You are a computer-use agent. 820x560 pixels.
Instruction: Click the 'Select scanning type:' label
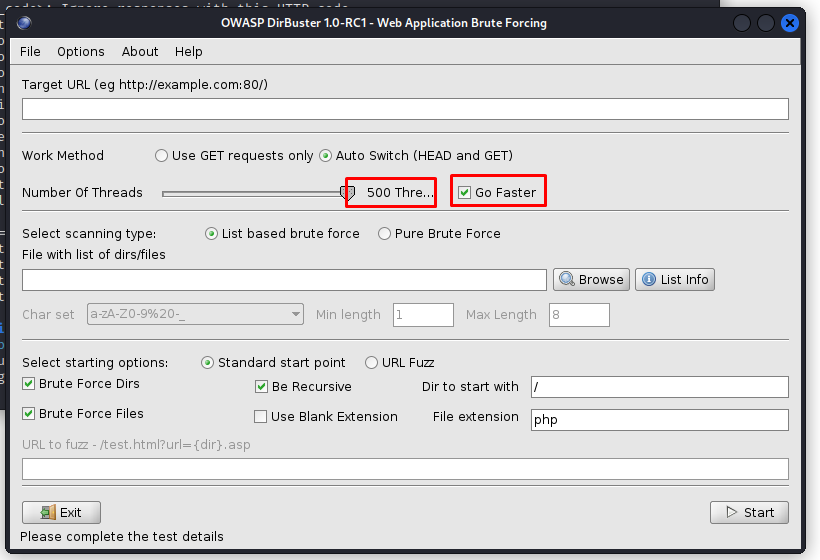coord(89,234)
